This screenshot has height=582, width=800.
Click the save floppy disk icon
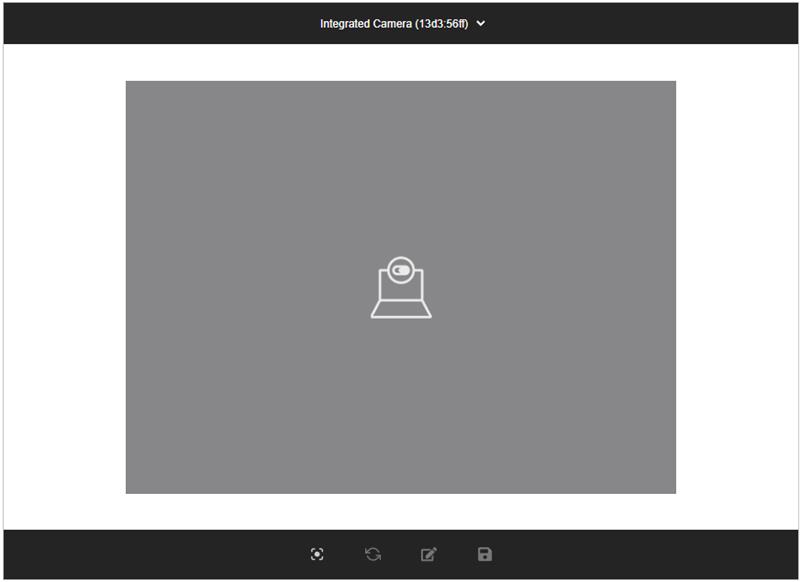485,554
